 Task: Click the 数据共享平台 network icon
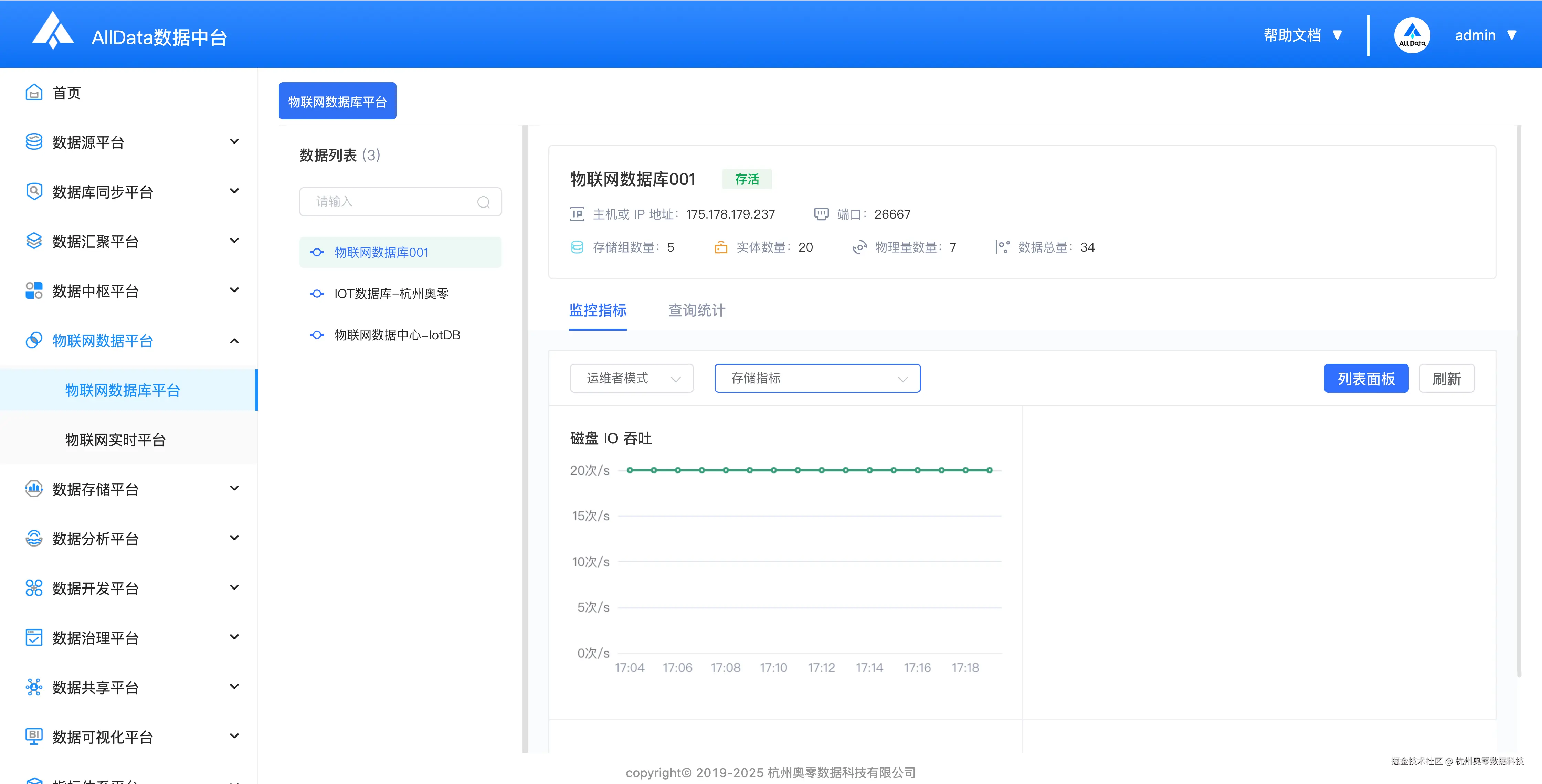[x=34, y=687]
